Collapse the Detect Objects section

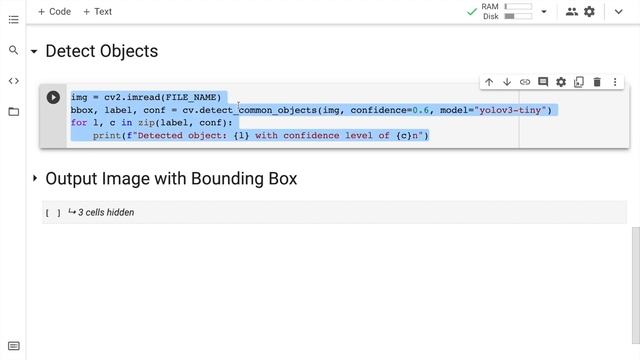pos(34,52)
